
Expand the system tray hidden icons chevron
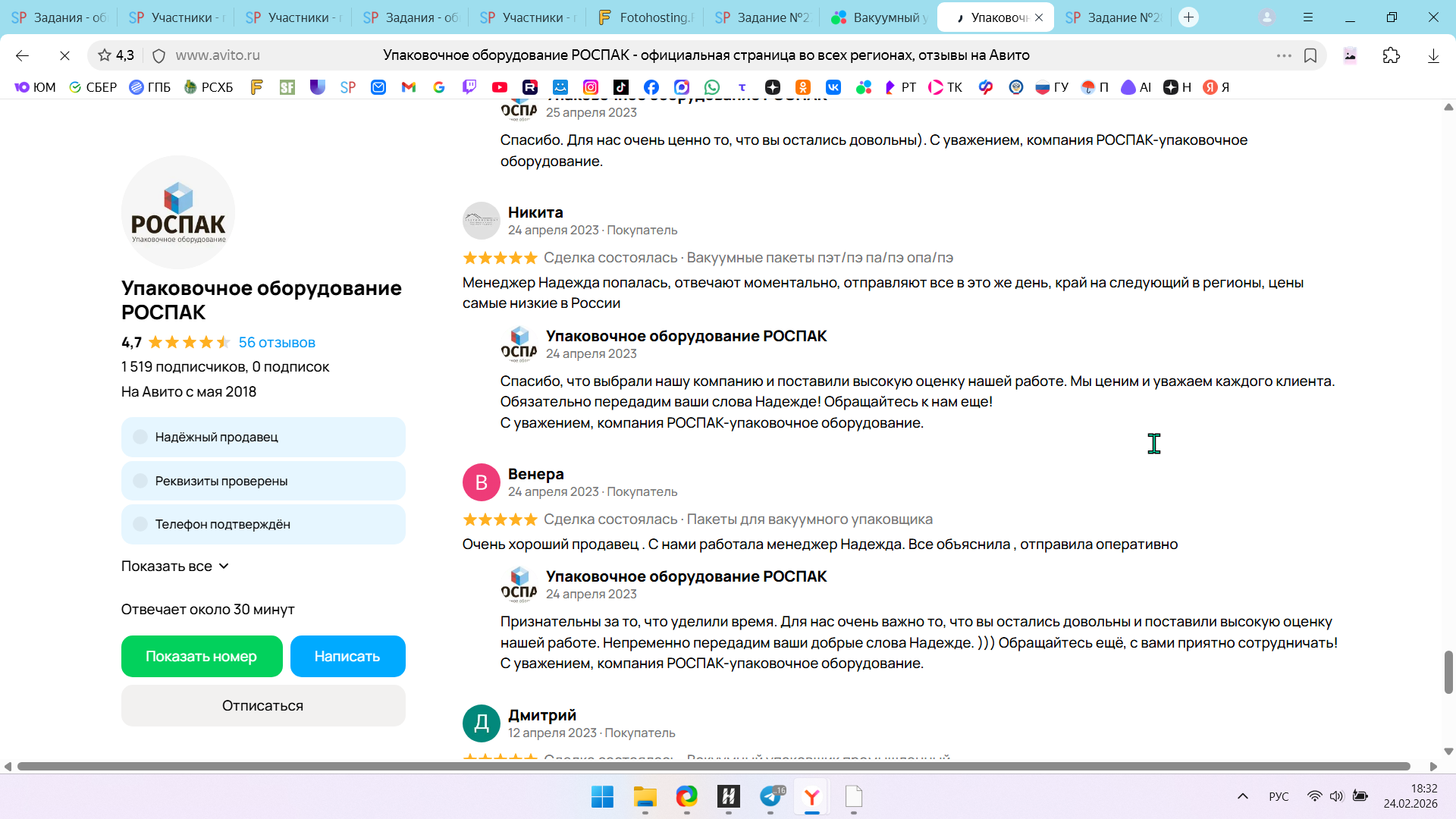pyautogui.click(x=1243, y=796)
